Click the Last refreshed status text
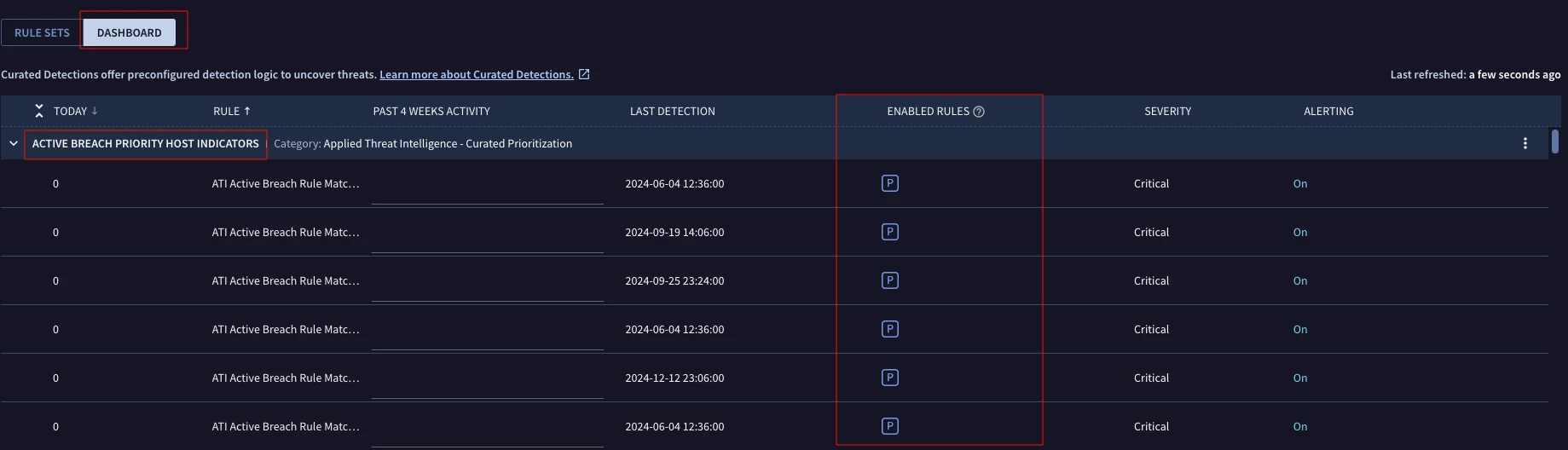This screenshot has height=450, width=1568. (1475, 74)
